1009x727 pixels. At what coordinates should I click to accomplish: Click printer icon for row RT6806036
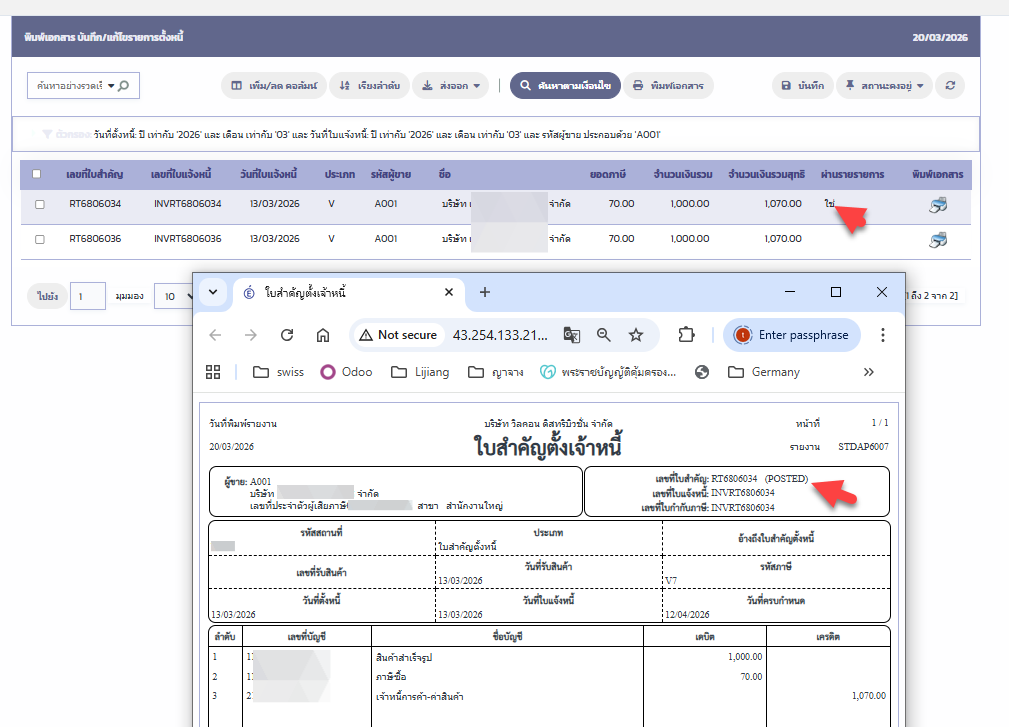937,239
